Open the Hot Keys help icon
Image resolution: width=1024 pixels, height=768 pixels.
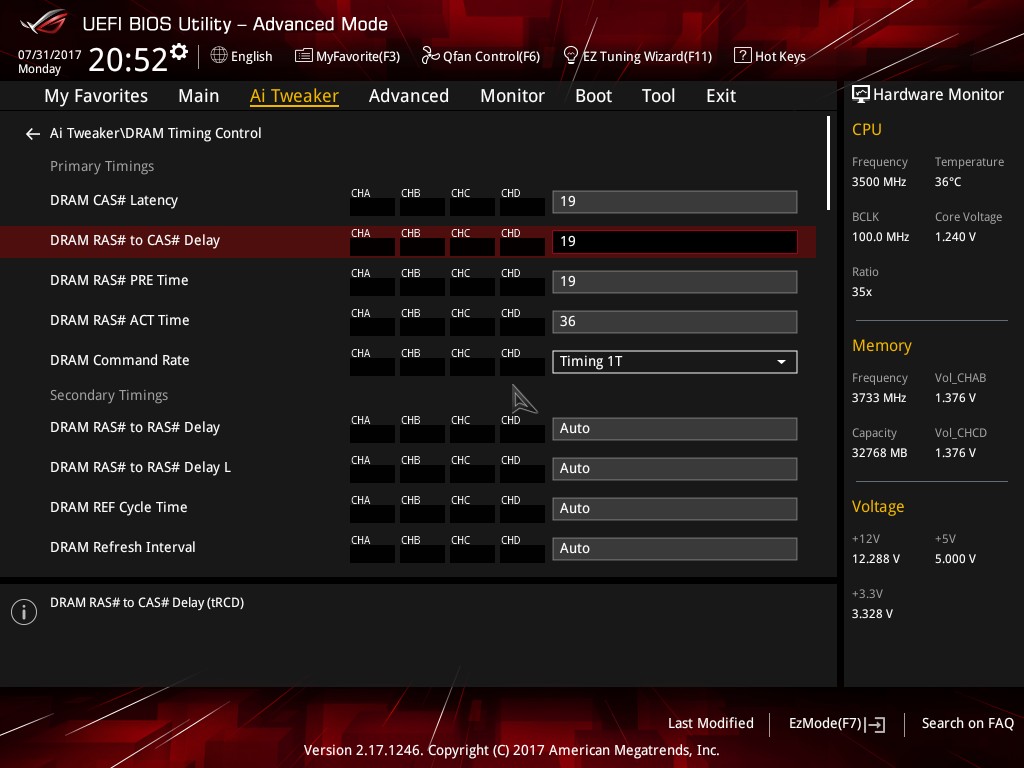click(742, 56)
